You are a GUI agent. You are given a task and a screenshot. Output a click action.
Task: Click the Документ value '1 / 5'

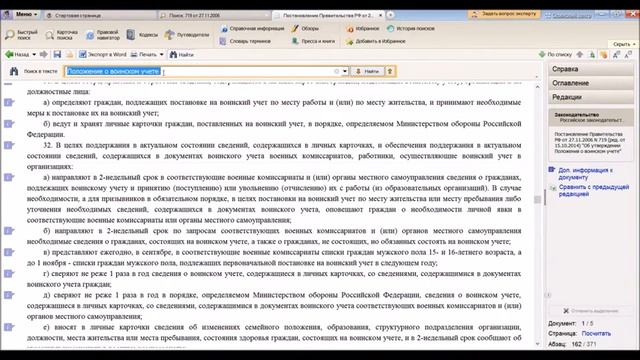(588, 323)
